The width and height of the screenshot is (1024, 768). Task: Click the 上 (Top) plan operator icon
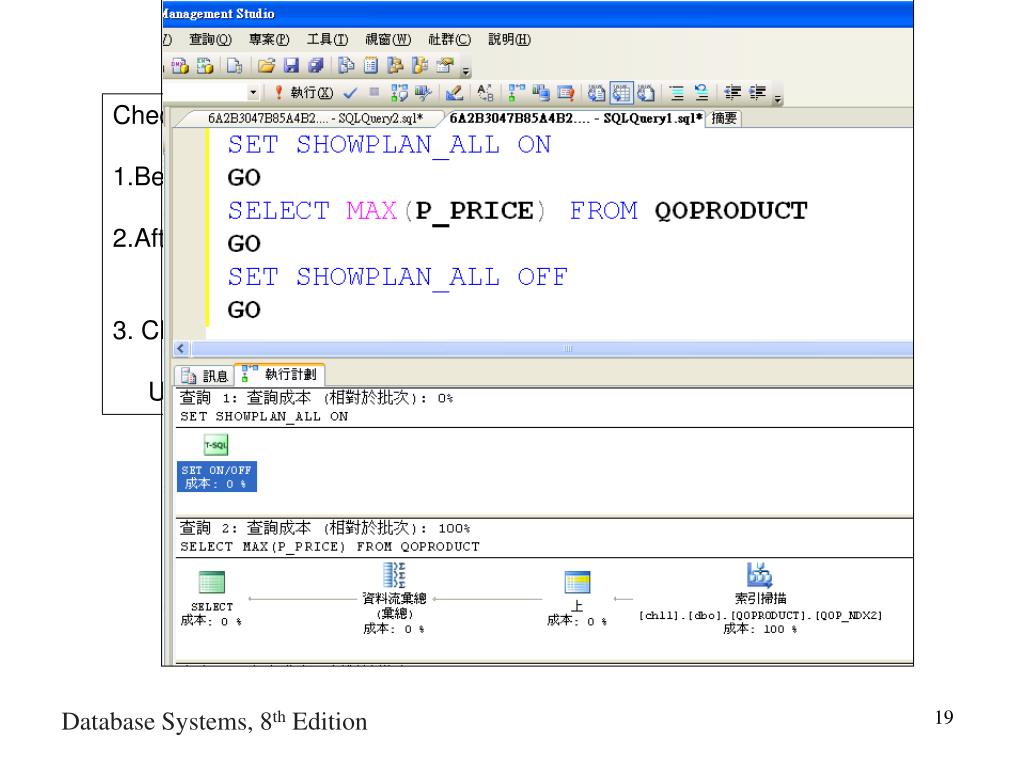[x=577, y=582]
